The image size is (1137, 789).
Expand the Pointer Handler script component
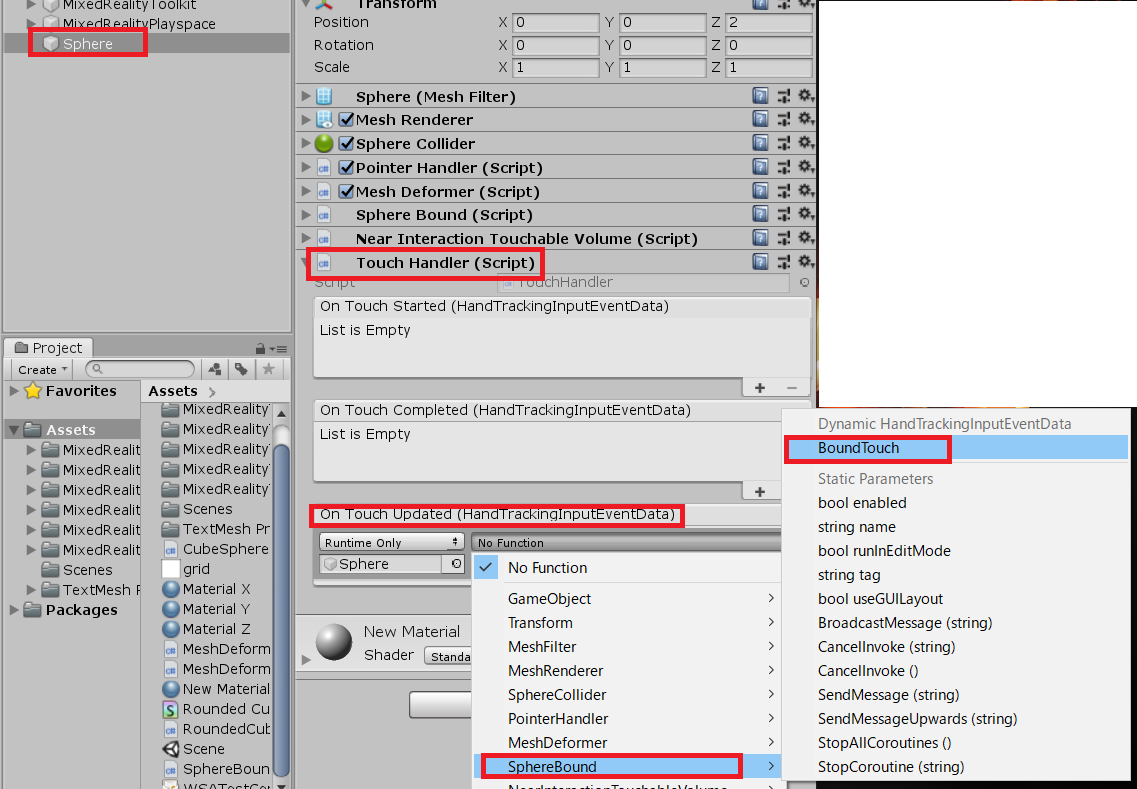(x=306, y=167)
